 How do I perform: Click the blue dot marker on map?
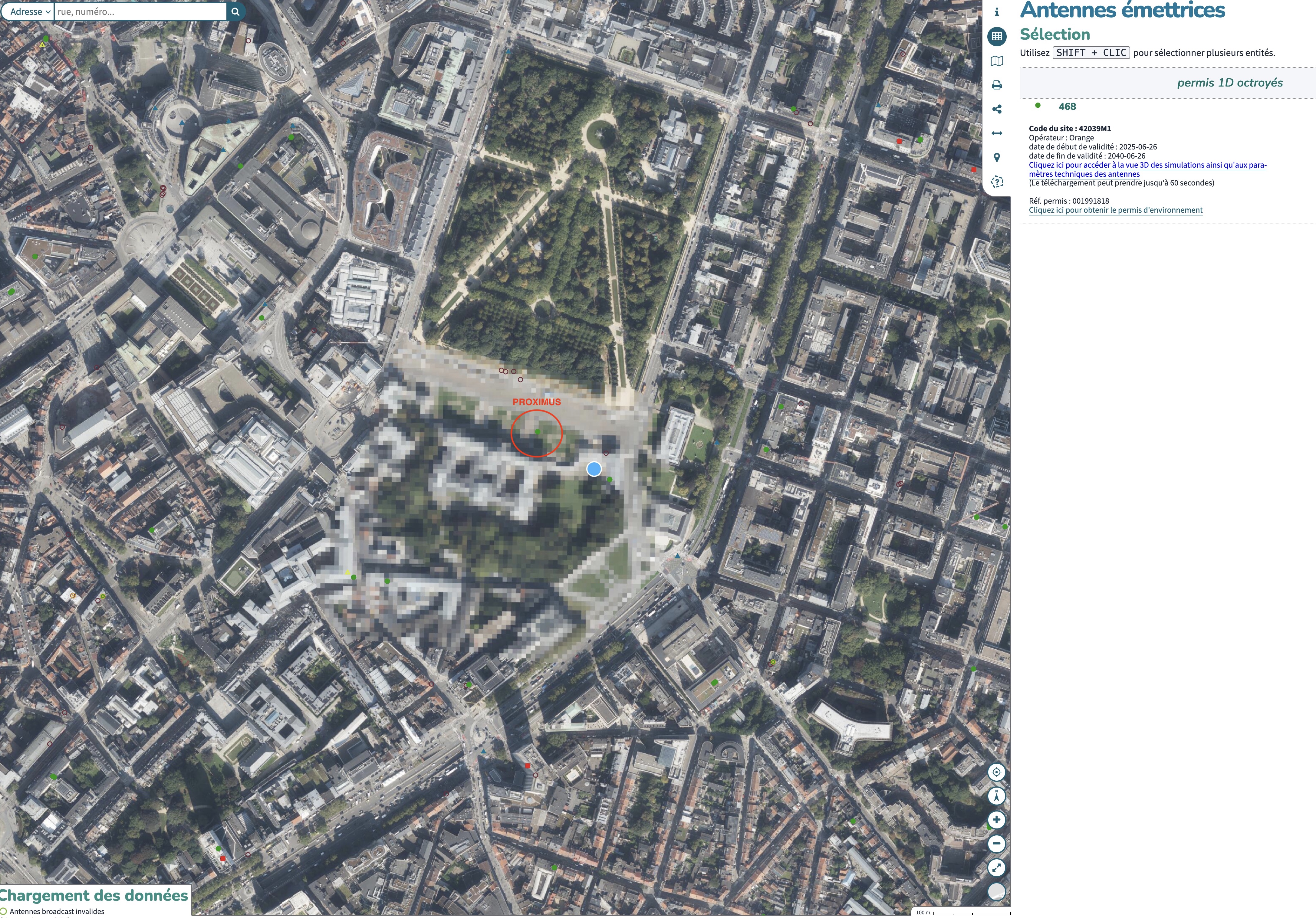[594, 469]
